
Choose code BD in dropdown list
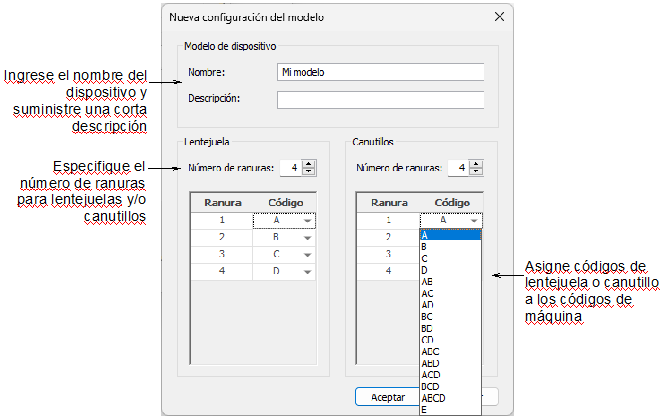(x=450, y=328)
